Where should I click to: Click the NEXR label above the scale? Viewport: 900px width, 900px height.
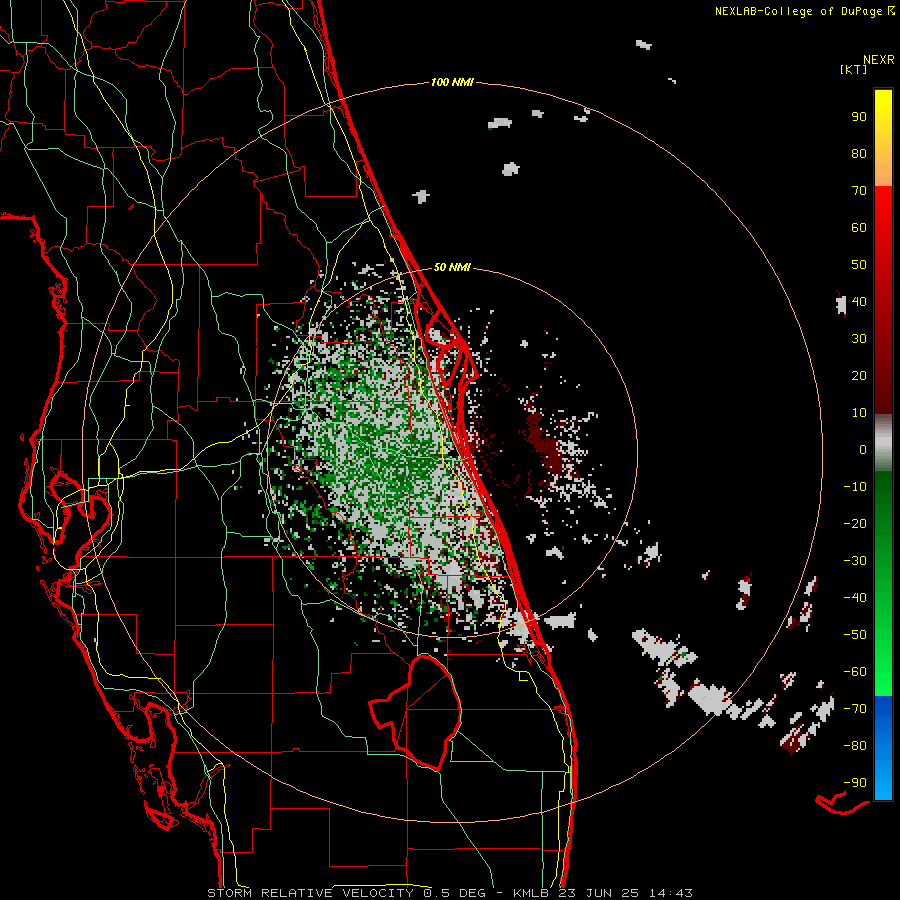tap(879, 60)
